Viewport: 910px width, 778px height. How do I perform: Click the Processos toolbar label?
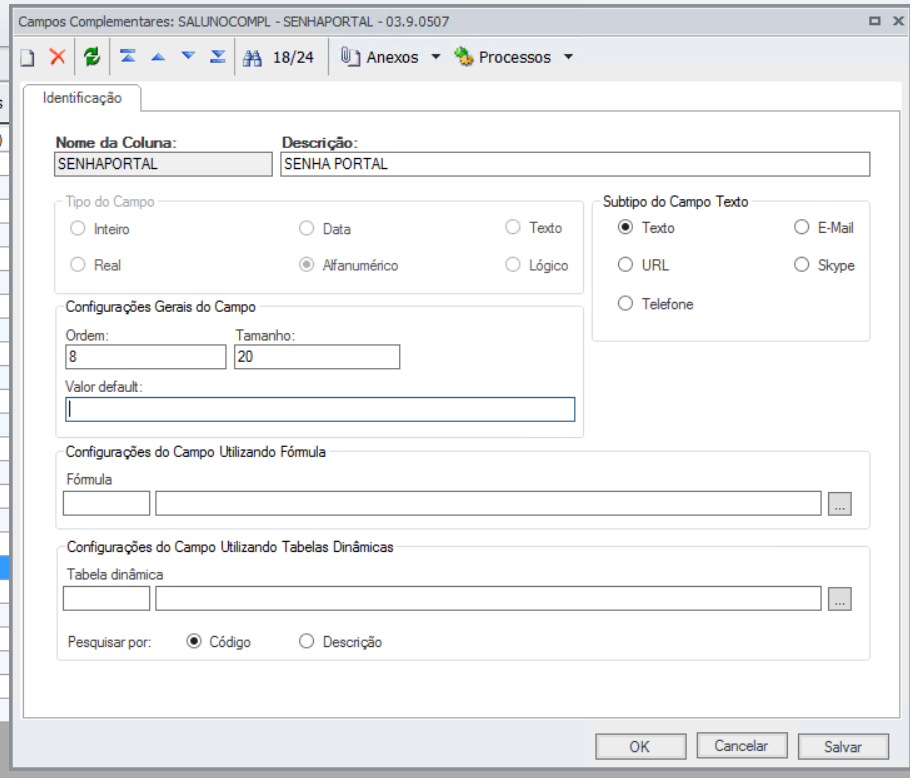tap(515, 57)
